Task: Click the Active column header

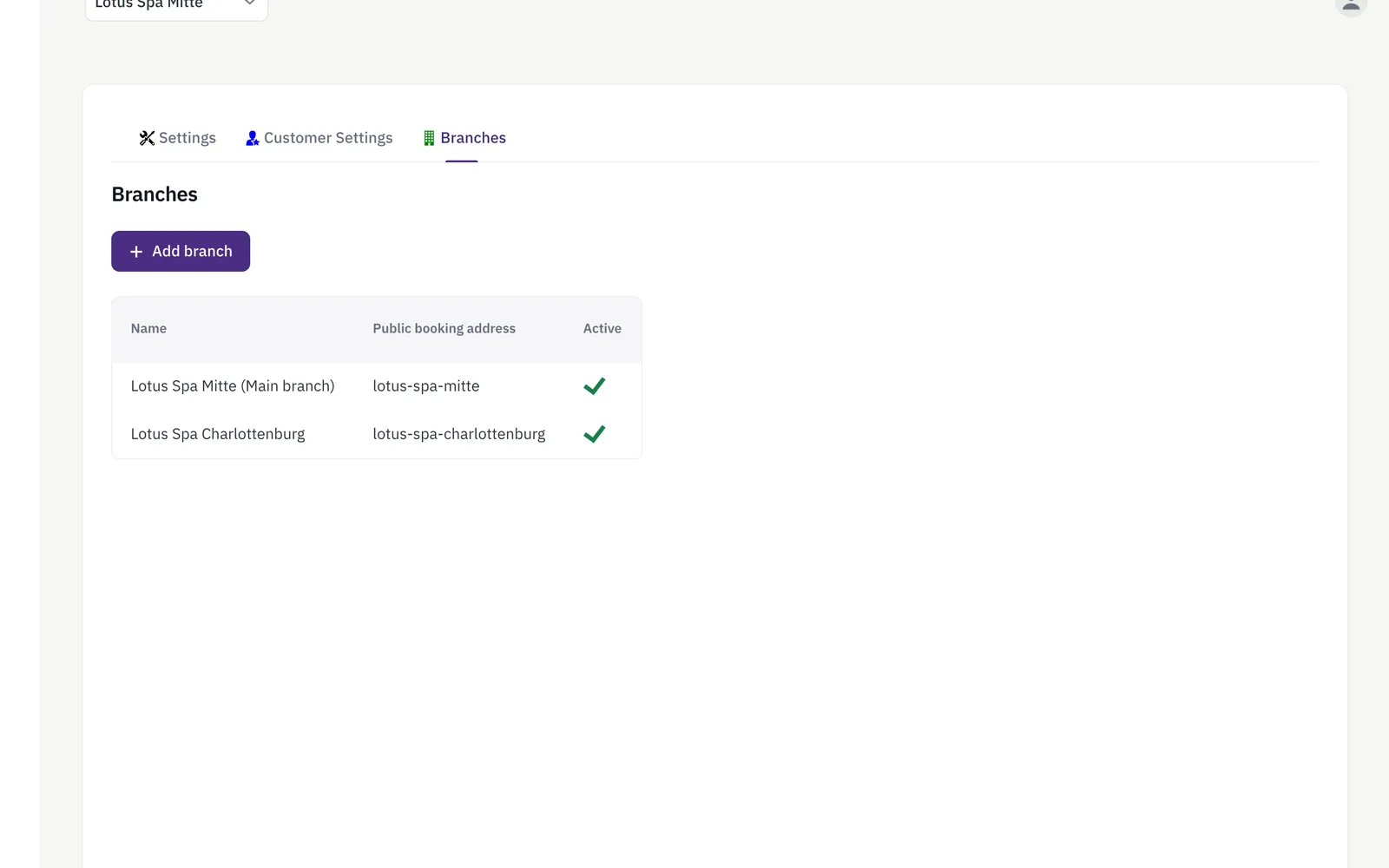Action: point(602,328)
